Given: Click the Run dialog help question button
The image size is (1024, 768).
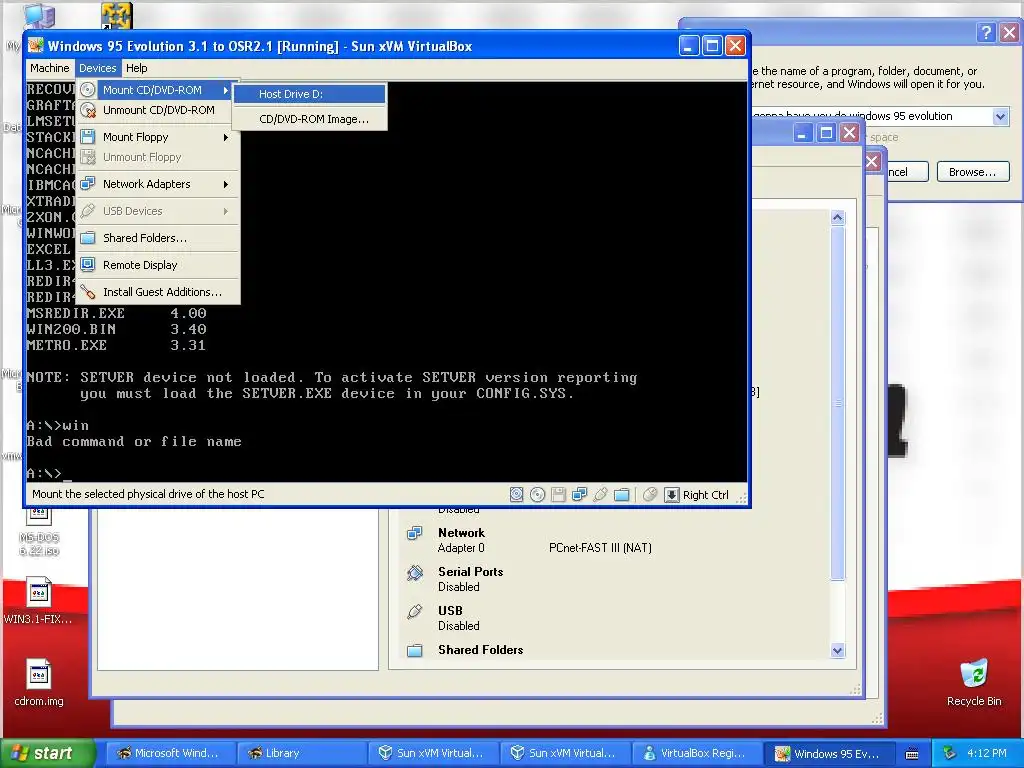Looking at the screenshot, I should coord(986,32).
